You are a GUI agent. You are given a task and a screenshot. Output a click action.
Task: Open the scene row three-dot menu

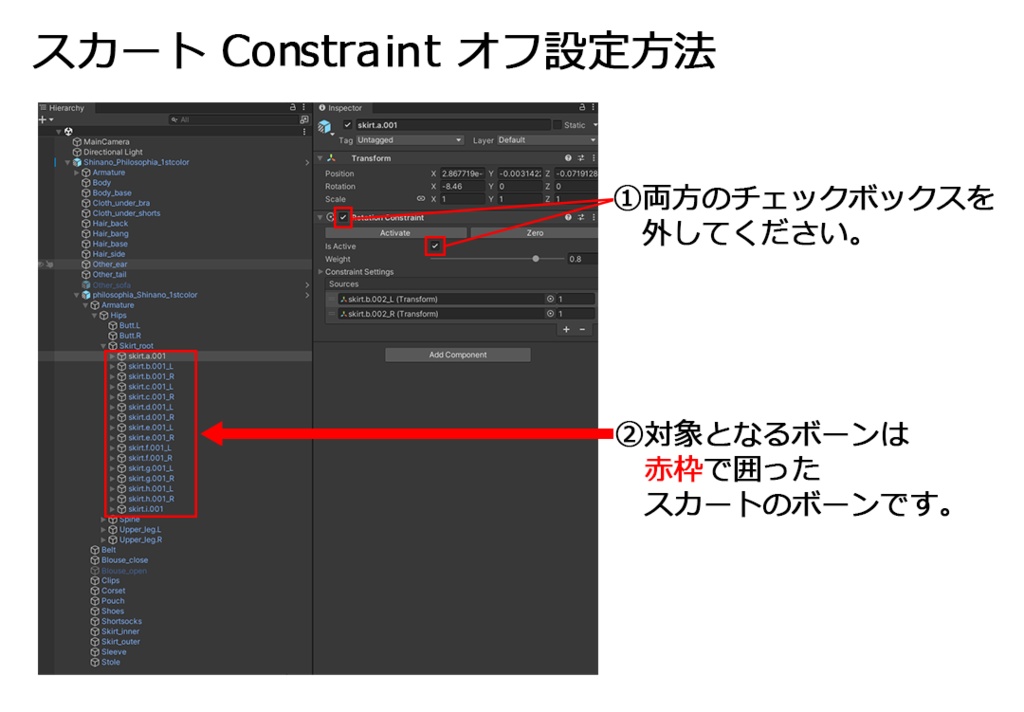point(304,131)
